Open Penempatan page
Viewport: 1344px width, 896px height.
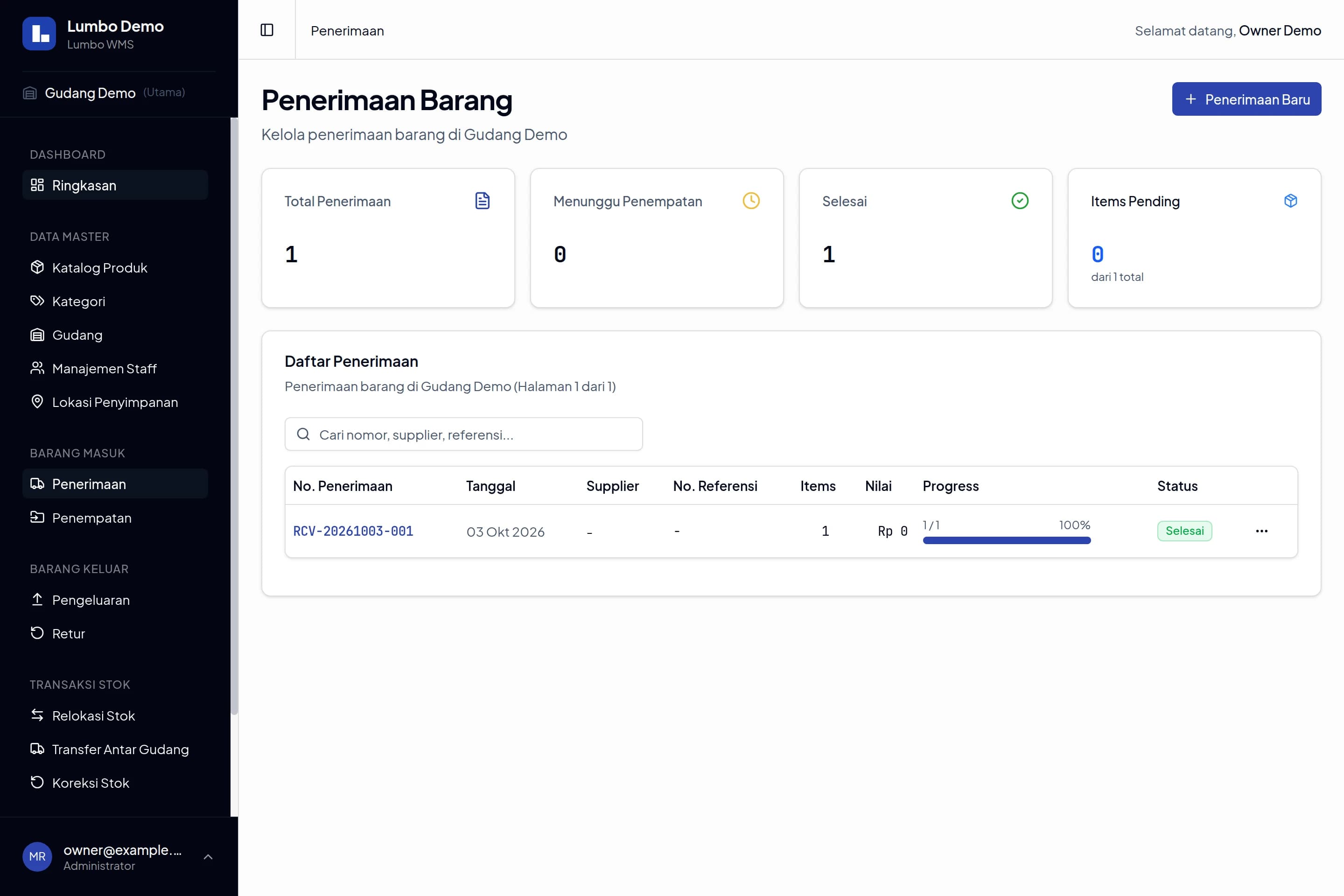click(x=115, y=518)
